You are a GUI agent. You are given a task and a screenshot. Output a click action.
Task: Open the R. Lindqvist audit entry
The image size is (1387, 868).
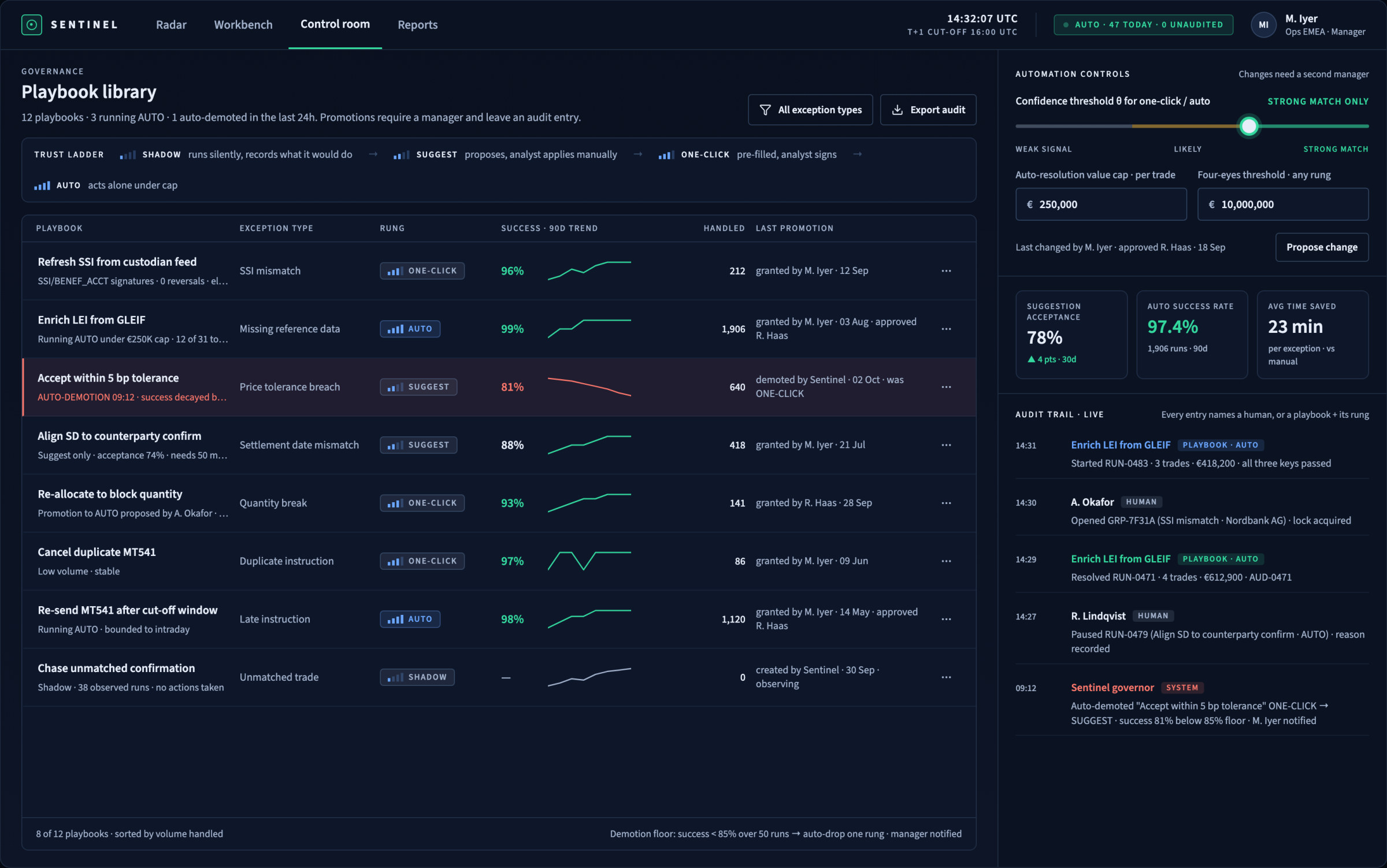[1192, 632]
